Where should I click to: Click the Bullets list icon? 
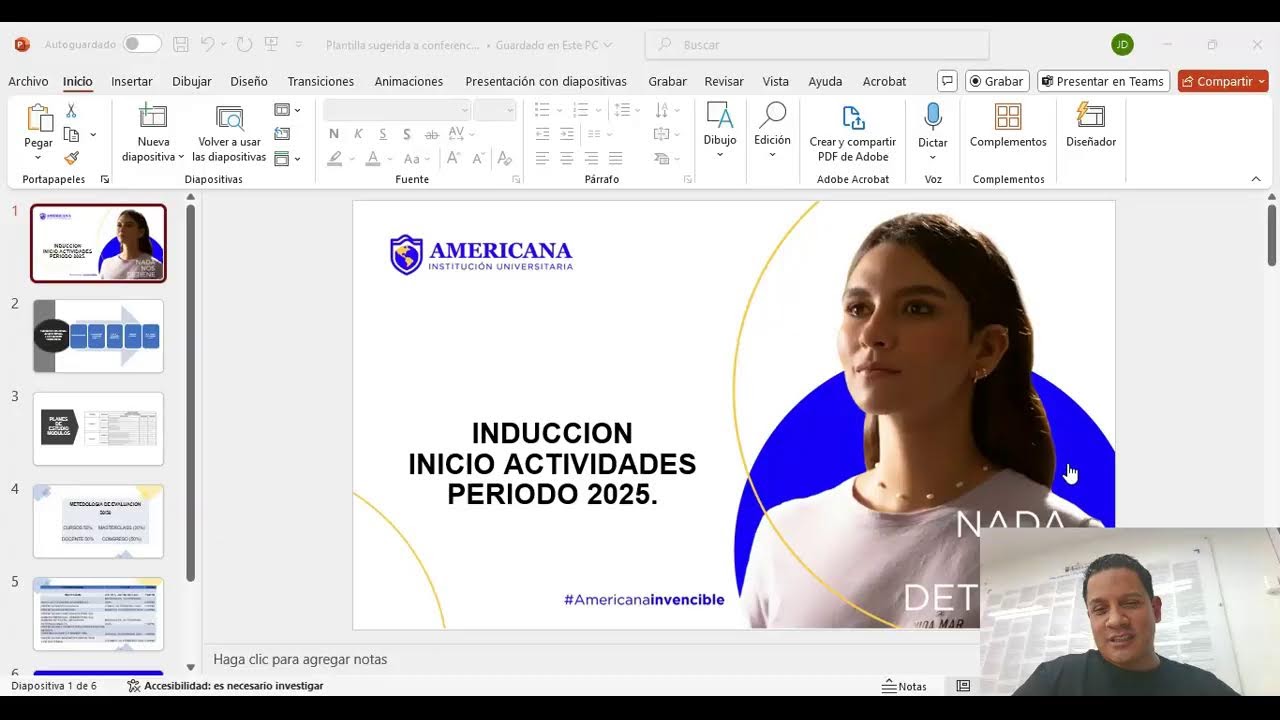click(x=543, y=110)
